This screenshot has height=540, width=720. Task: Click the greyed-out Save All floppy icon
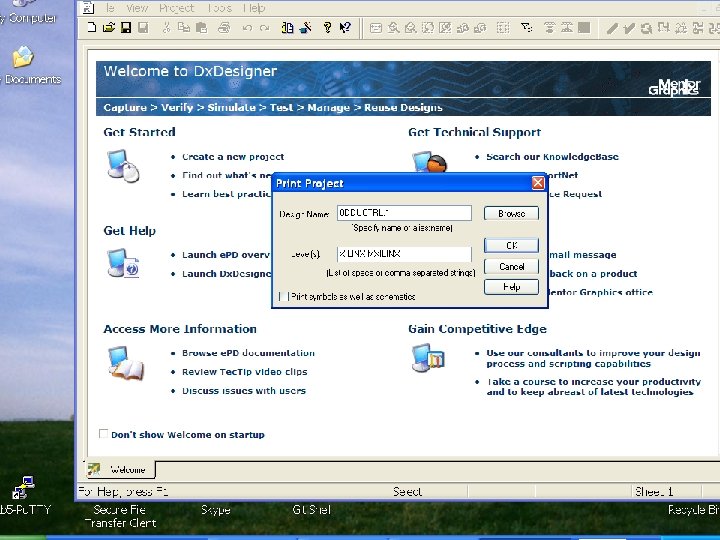tap(143, 28)
